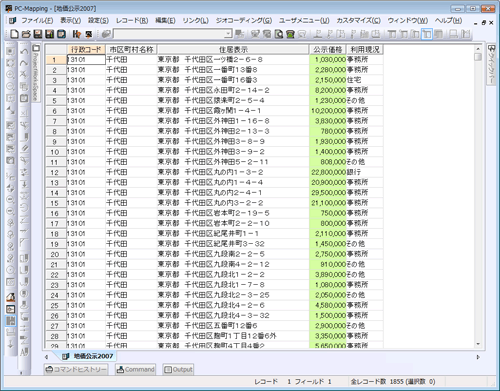Open the 設定(S) menu
Screen dimensions: 500x391
[x=98, y=21]
